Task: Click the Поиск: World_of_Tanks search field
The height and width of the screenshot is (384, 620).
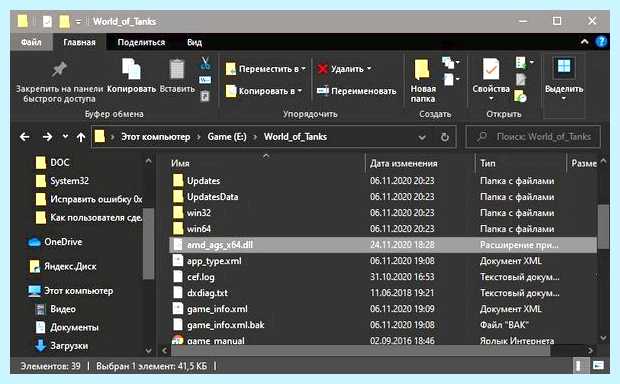Action: click(533, 137)
